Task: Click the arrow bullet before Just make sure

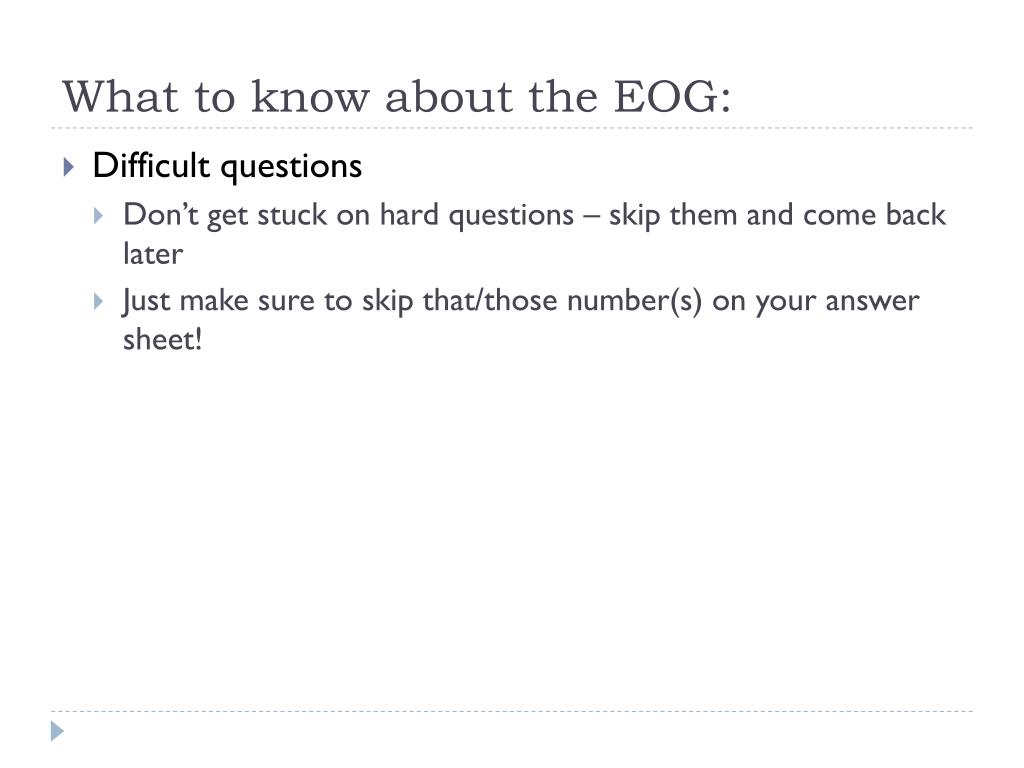Action: click(x=99, y=301)
